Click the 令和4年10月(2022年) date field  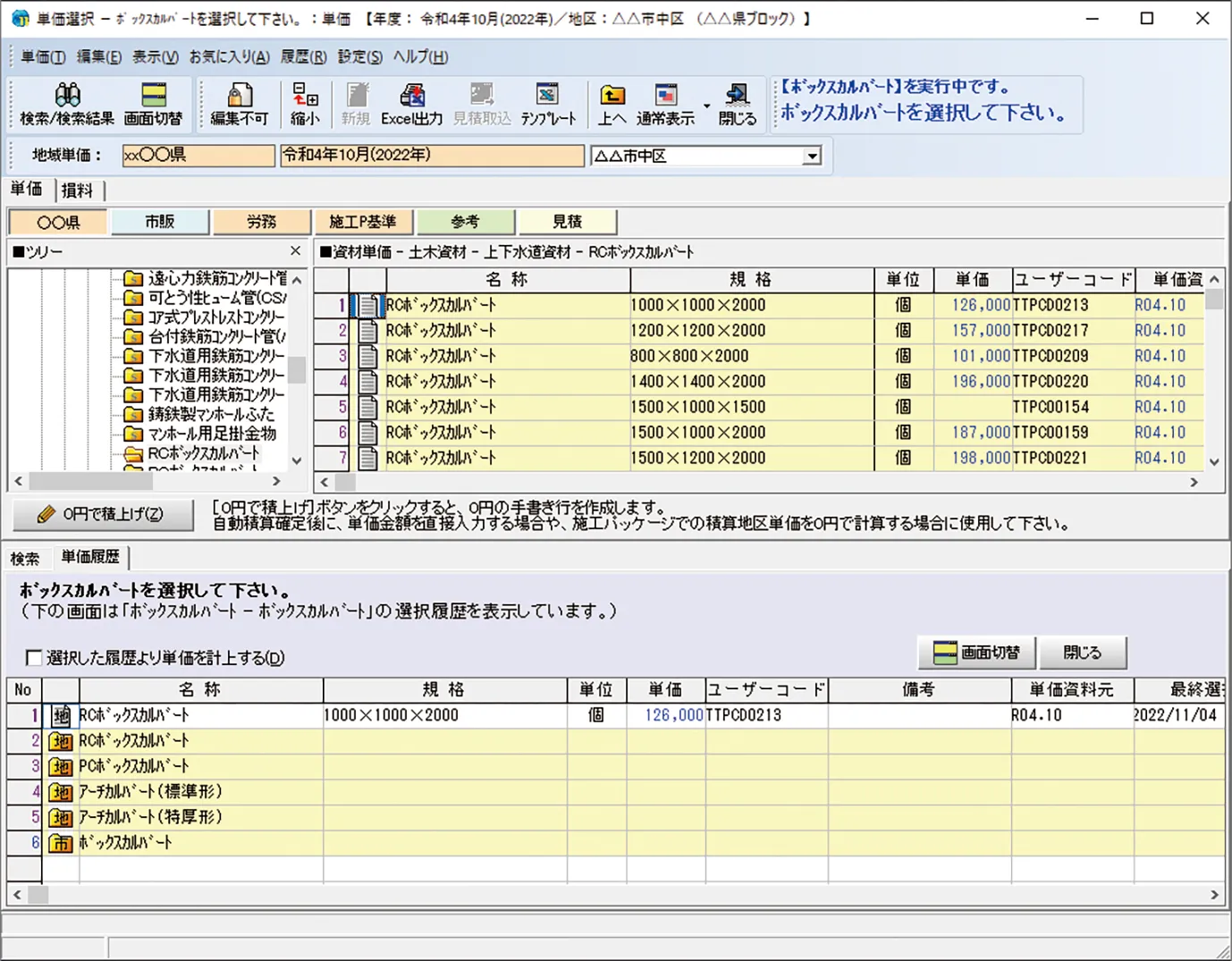(x=432, y=156)
